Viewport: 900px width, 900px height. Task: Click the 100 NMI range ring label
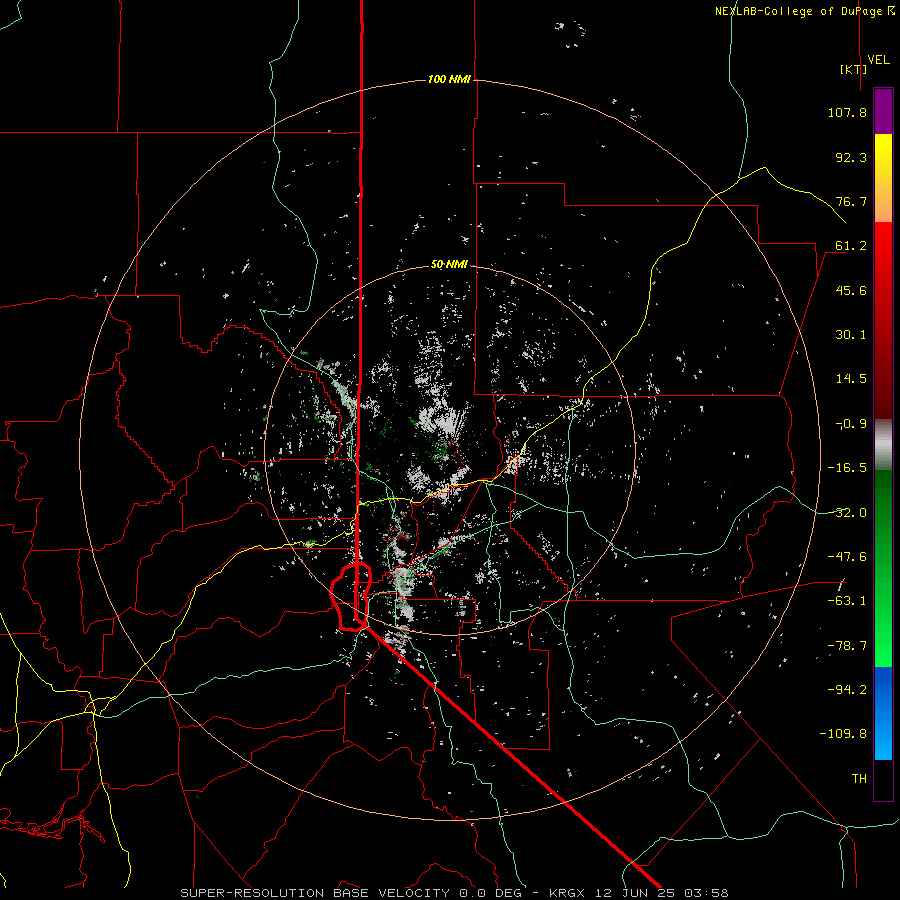point(449,79)
